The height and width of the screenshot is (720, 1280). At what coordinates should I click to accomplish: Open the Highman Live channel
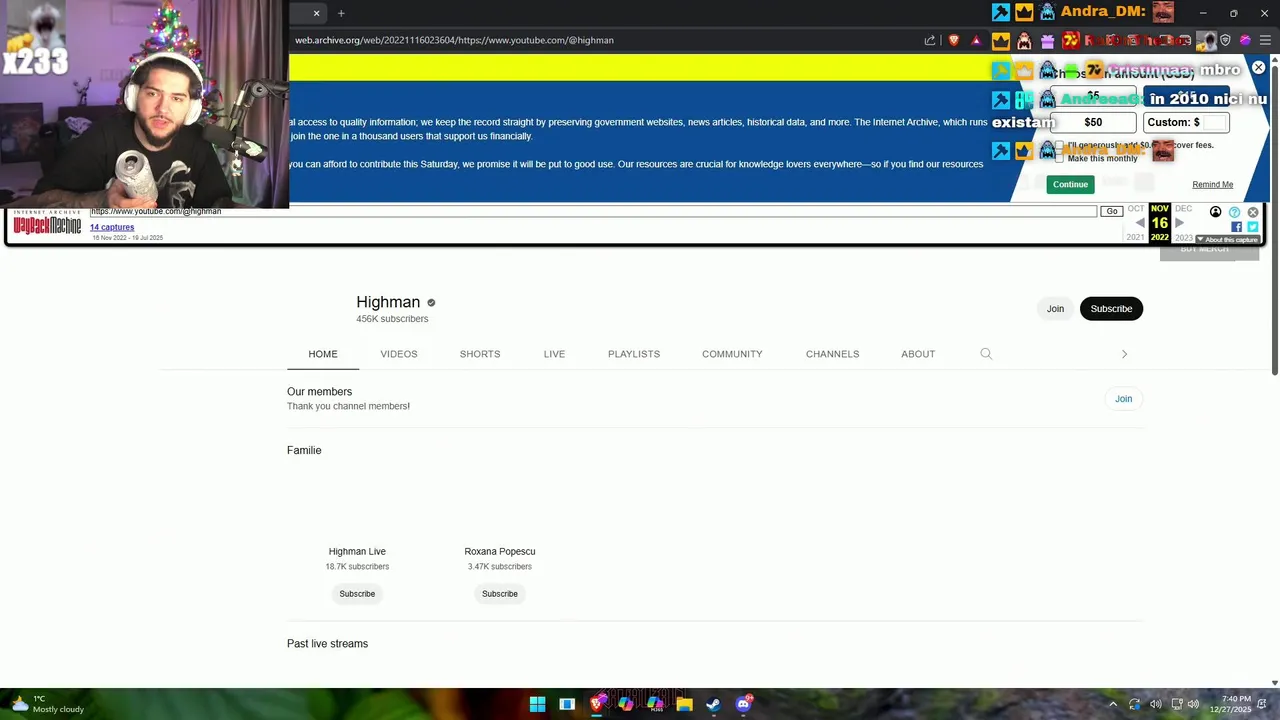(357, 551)
